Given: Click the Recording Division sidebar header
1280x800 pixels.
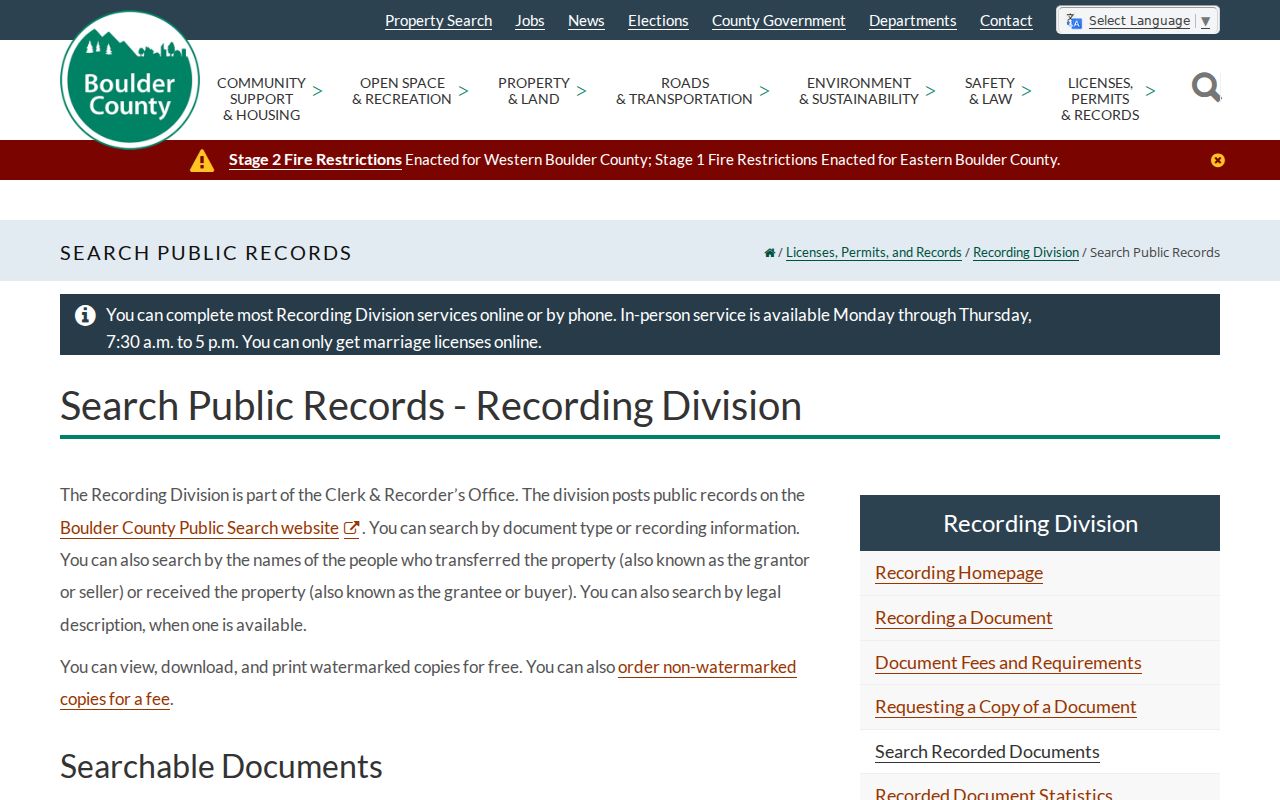Looking at the screenshot, I should (1040, 523).
